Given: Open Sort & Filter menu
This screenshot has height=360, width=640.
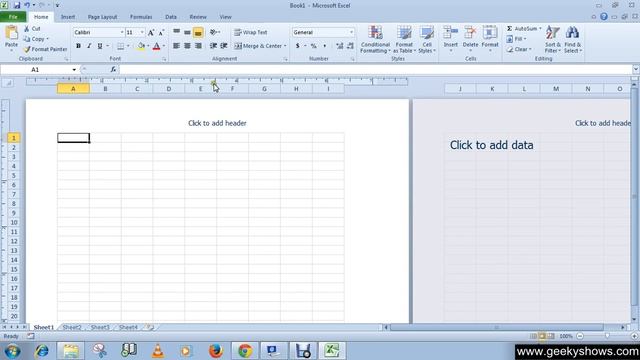Looking at the screenshot, I should tap(553, 39).
